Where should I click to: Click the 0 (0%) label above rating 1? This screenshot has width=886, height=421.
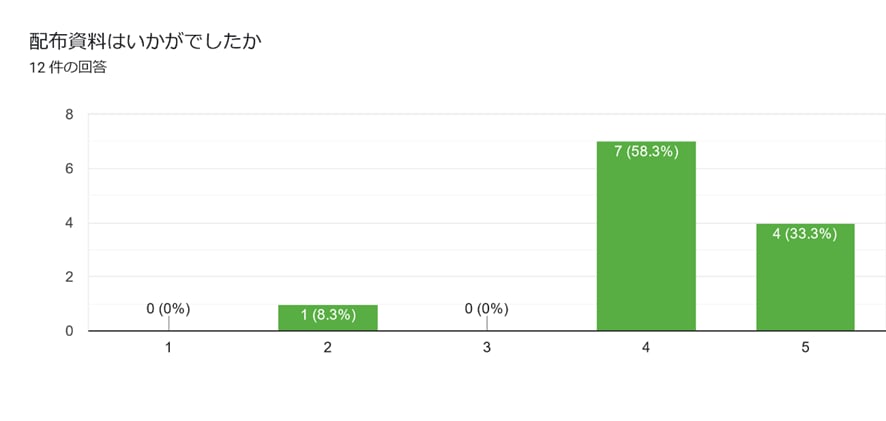(168, 309)
